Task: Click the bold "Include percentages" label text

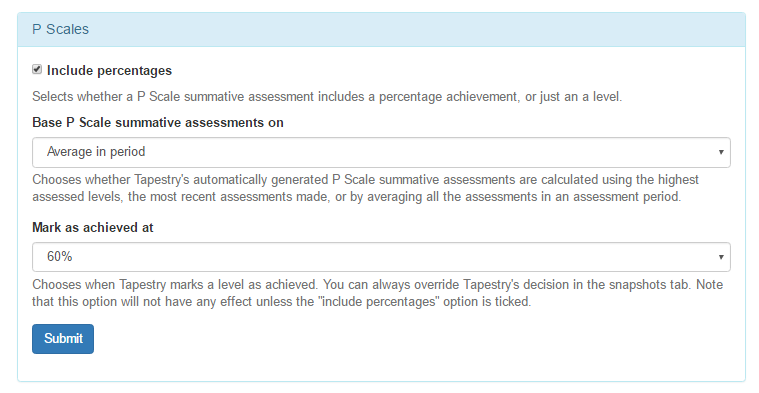Action: (109, 71)
